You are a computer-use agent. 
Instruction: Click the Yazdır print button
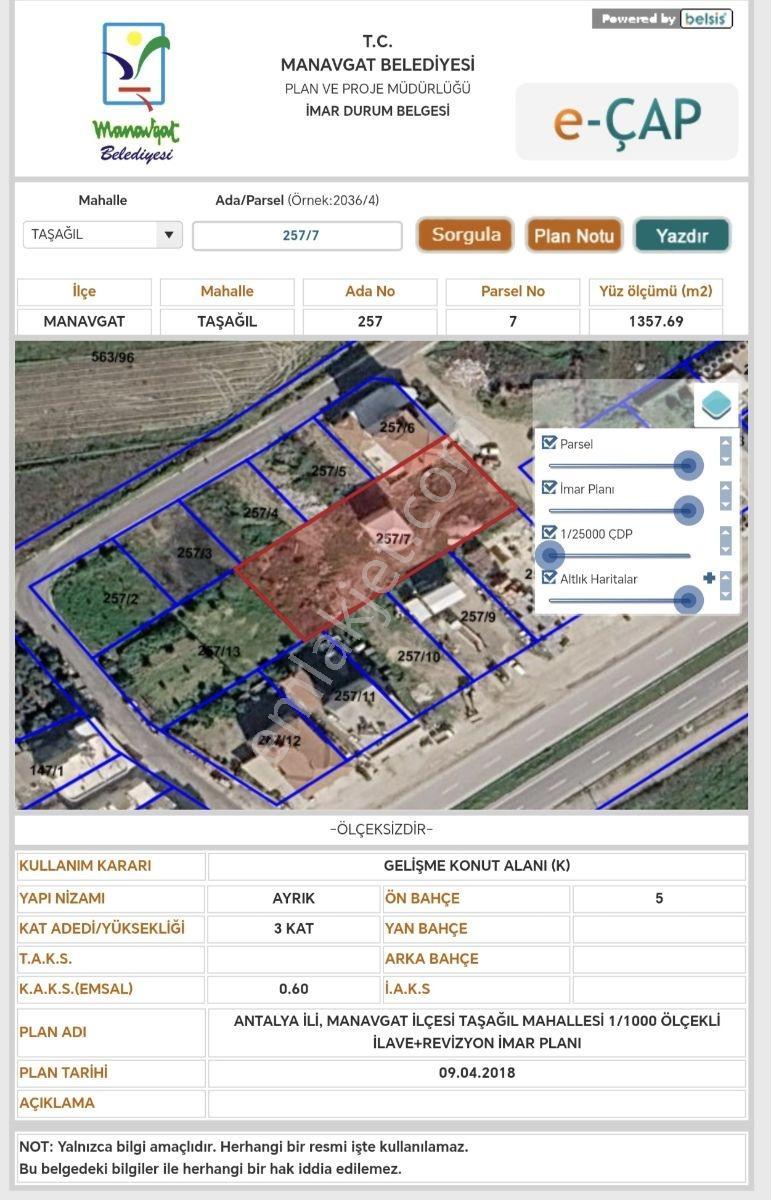pos(682,235)
